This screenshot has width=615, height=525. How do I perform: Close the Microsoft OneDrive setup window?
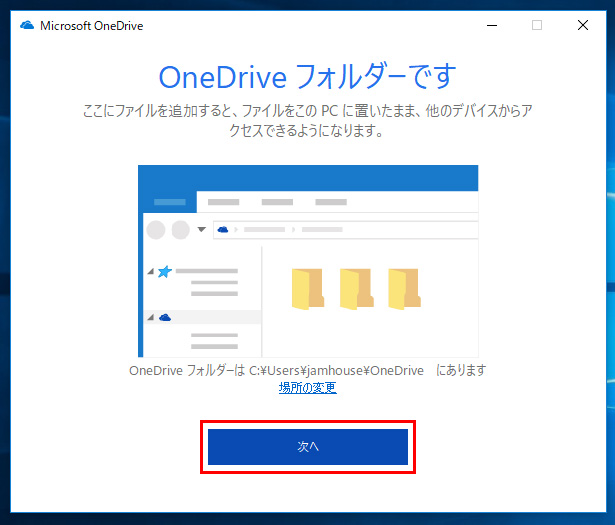coord(583,25)
